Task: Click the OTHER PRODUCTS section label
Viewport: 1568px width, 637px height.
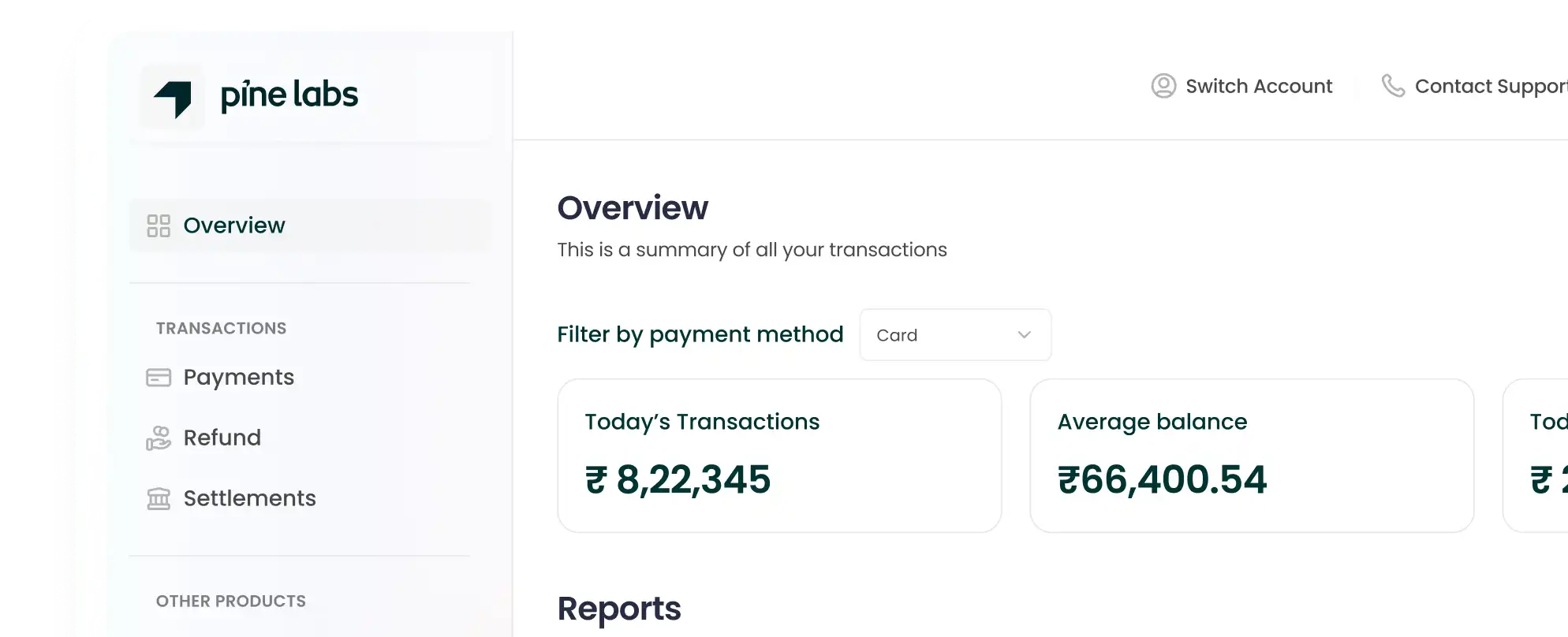Action: click(230, 601)
